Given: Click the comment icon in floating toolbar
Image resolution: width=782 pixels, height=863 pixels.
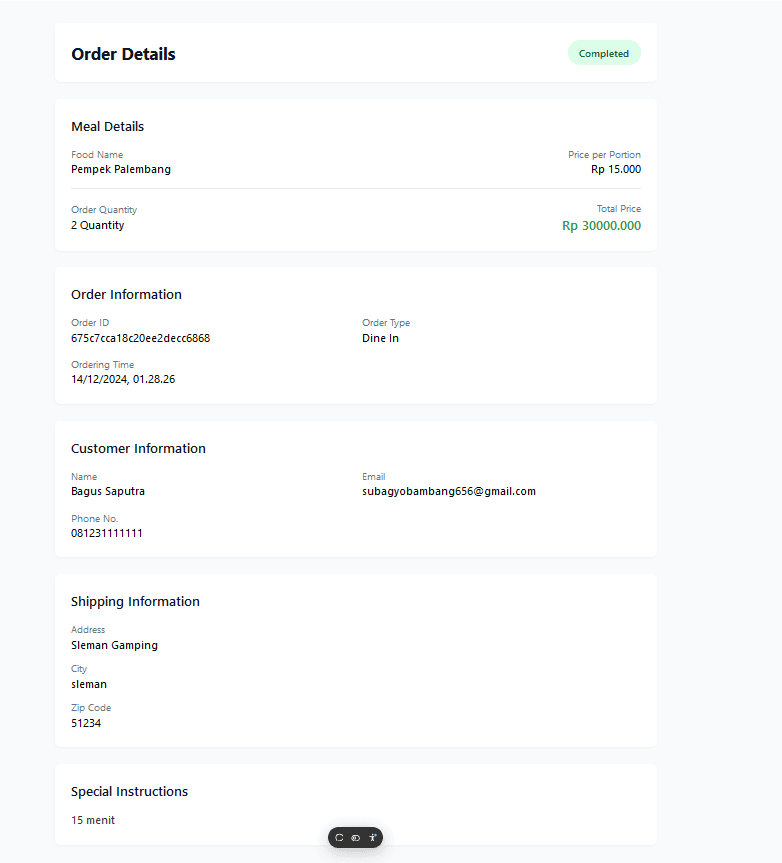Looking at the screenshot, I should tap(339, 838).
